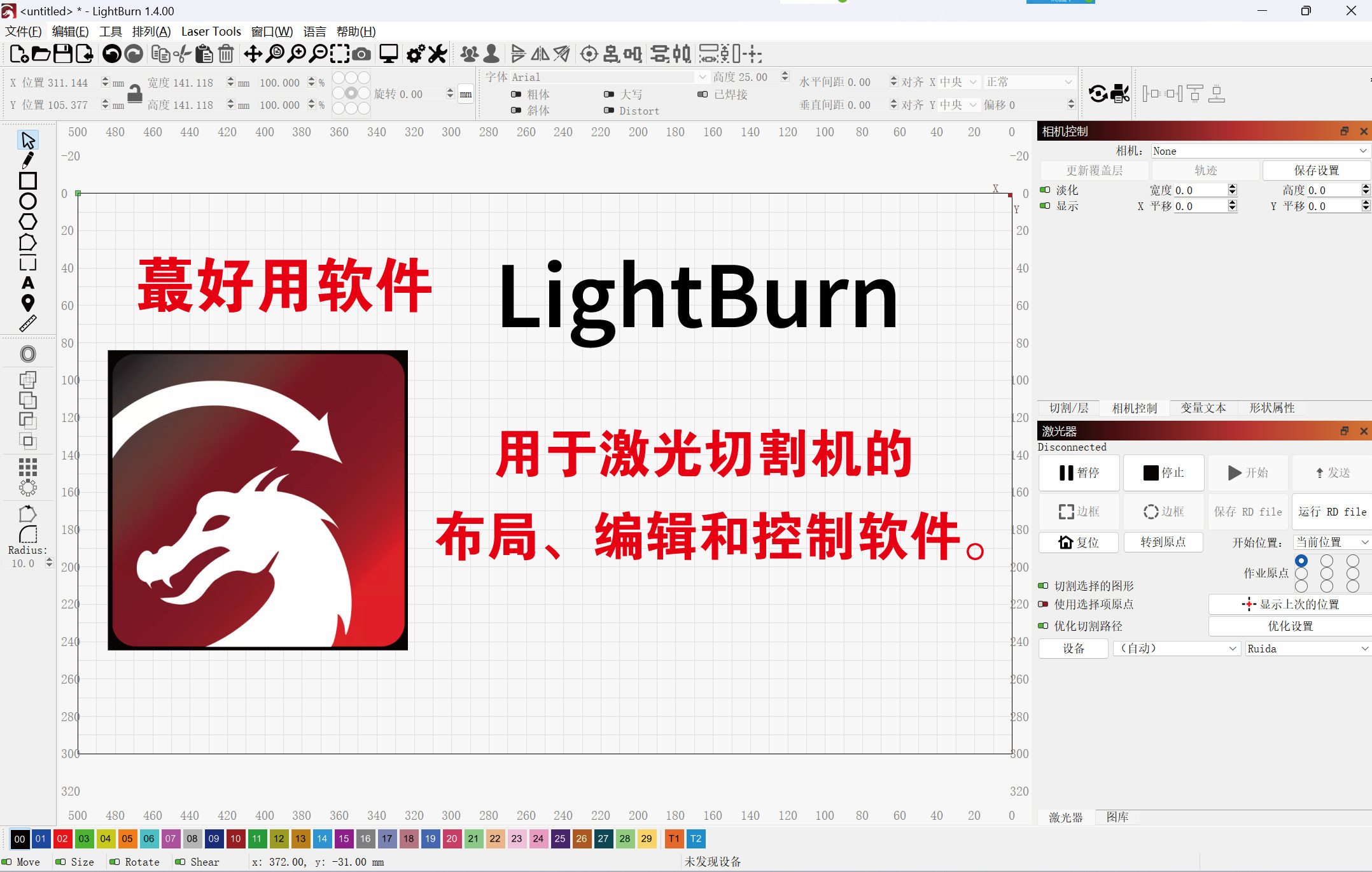Viewport: 1372px width, 872px height.
Task: Toggle 使用选择项原点 option
Action: click(1043, 604)
